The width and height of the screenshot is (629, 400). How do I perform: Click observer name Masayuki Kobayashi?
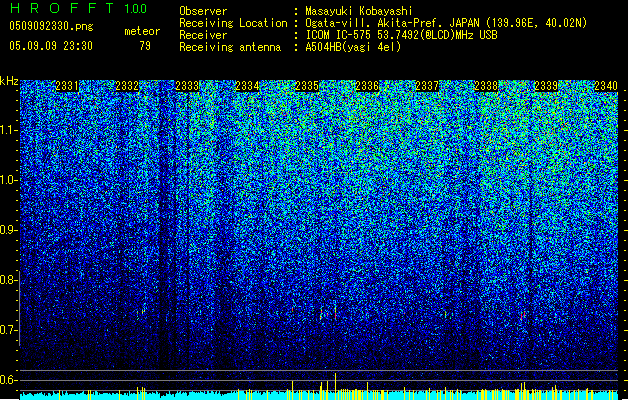(x=358, y=11)
